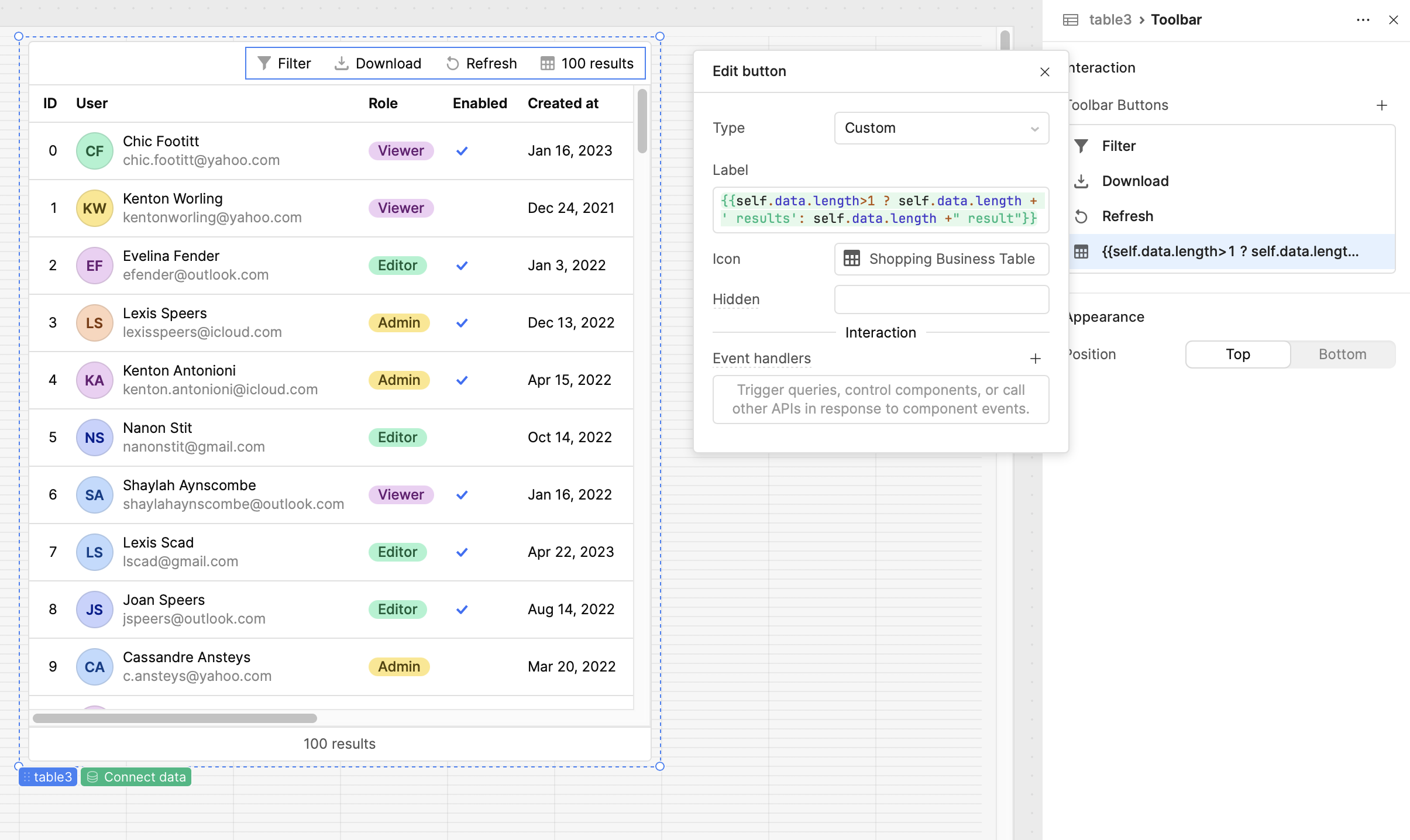The height and width of the screenshot is (840, 1410).
Task: Open the Icon picker showing Shopping Business Table
Action: (x=941, y=259)
